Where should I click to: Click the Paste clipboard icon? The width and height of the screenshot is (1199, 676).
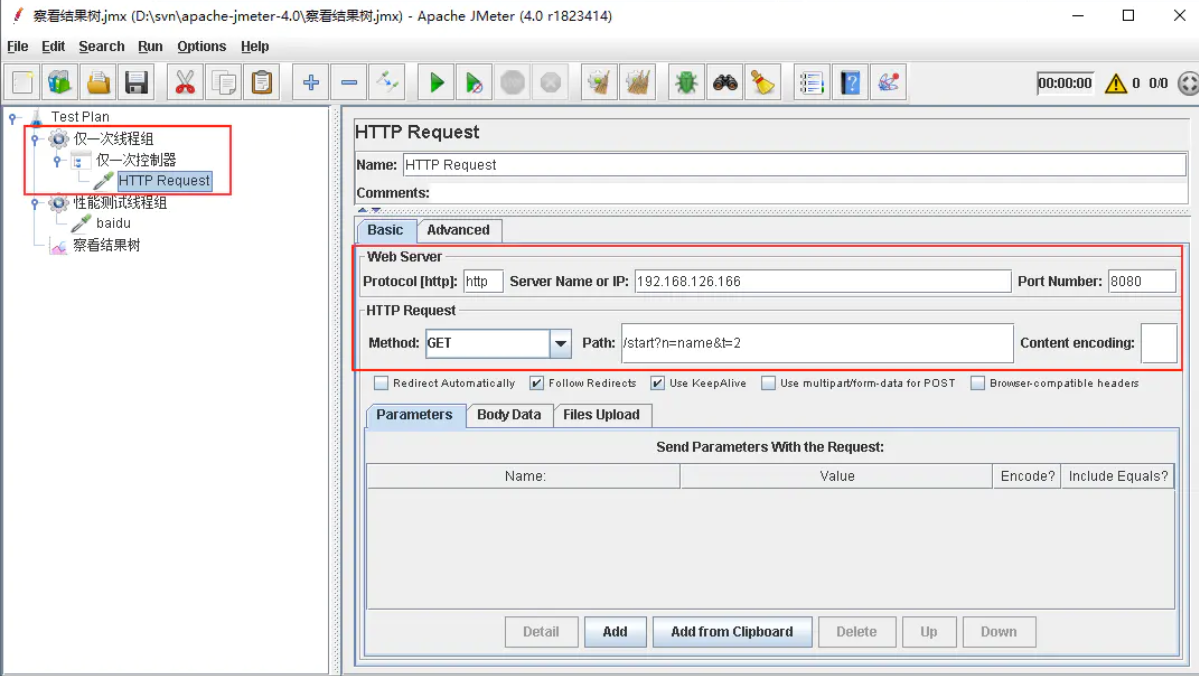tap(262, 83)
